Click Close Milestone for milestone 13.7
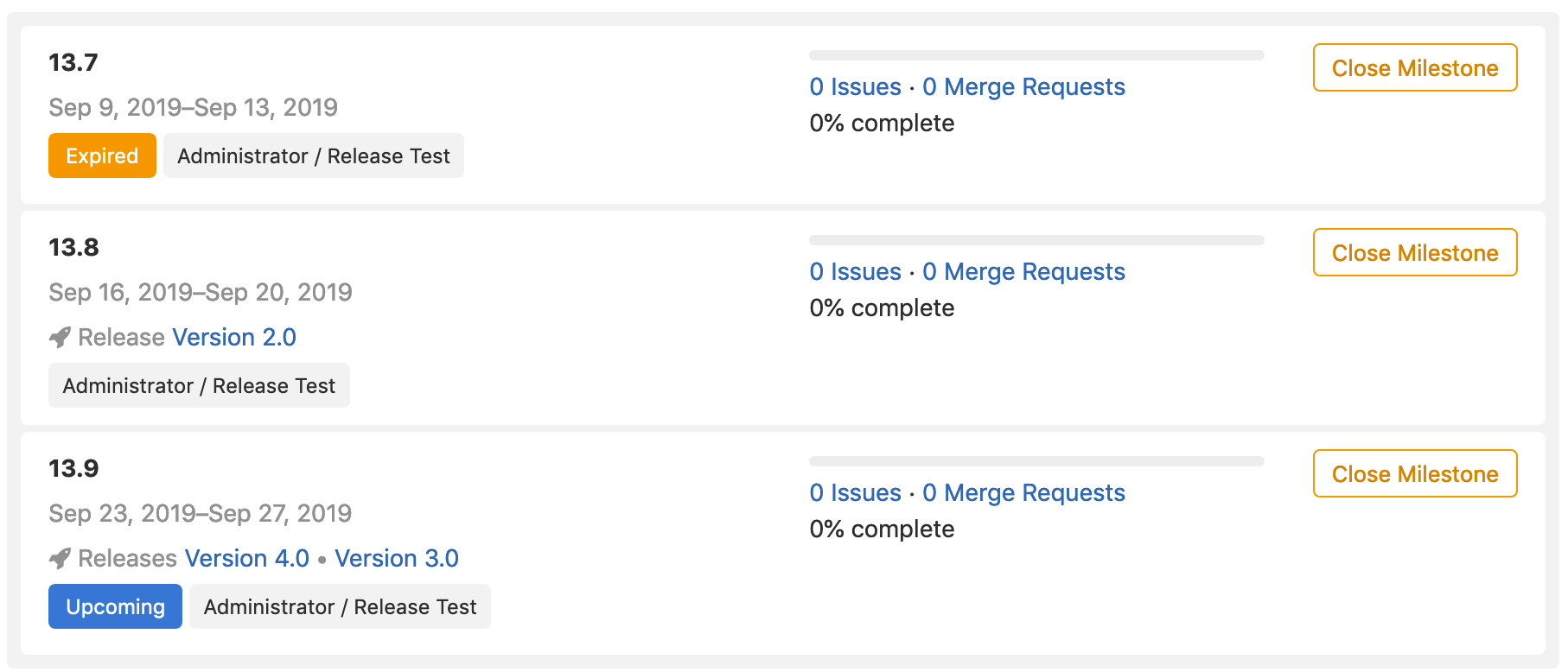 pyautogui.click(x=1414, y=67)
